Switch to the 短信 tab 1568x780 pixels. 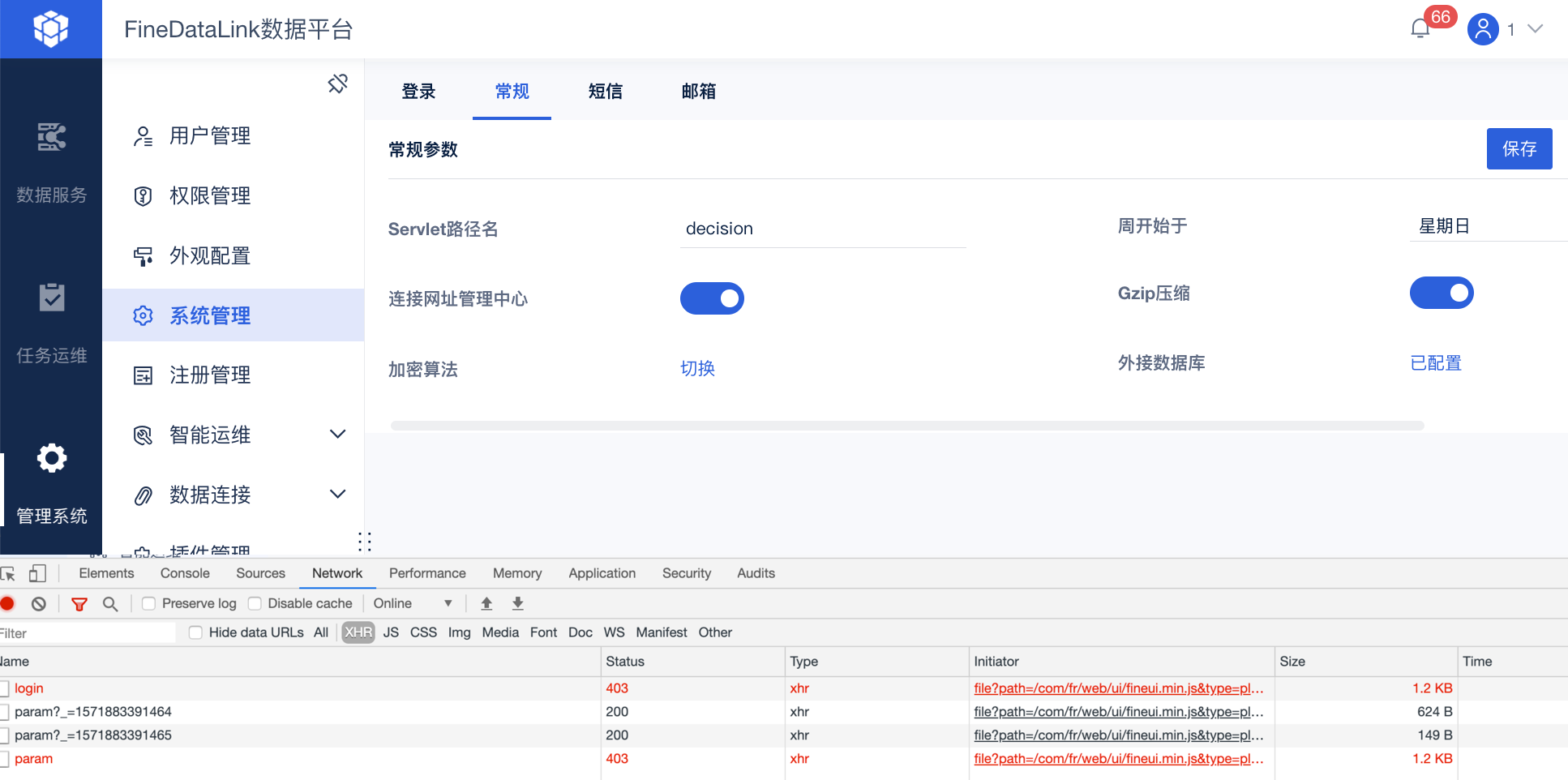pyautogui.click(x=606, y=92)
